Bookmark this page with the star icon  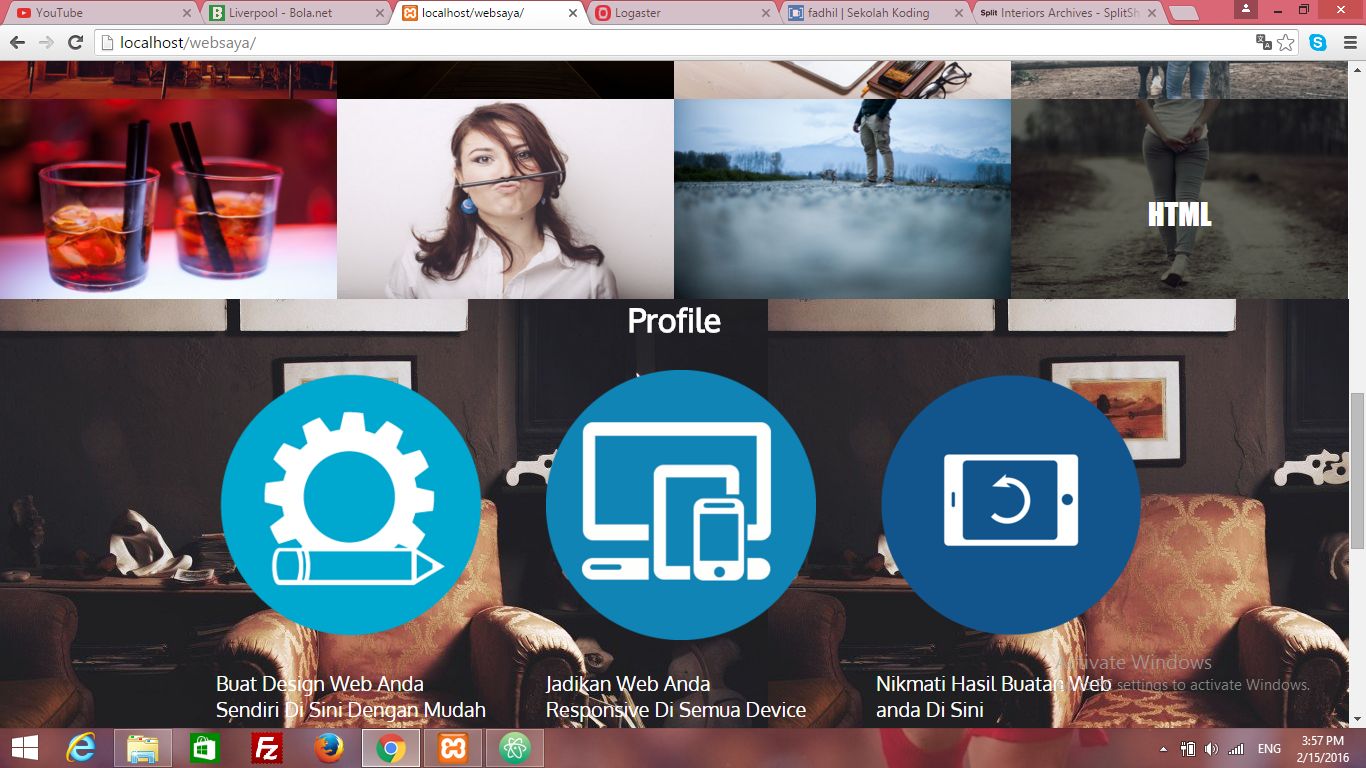[x=1286, y=43]
